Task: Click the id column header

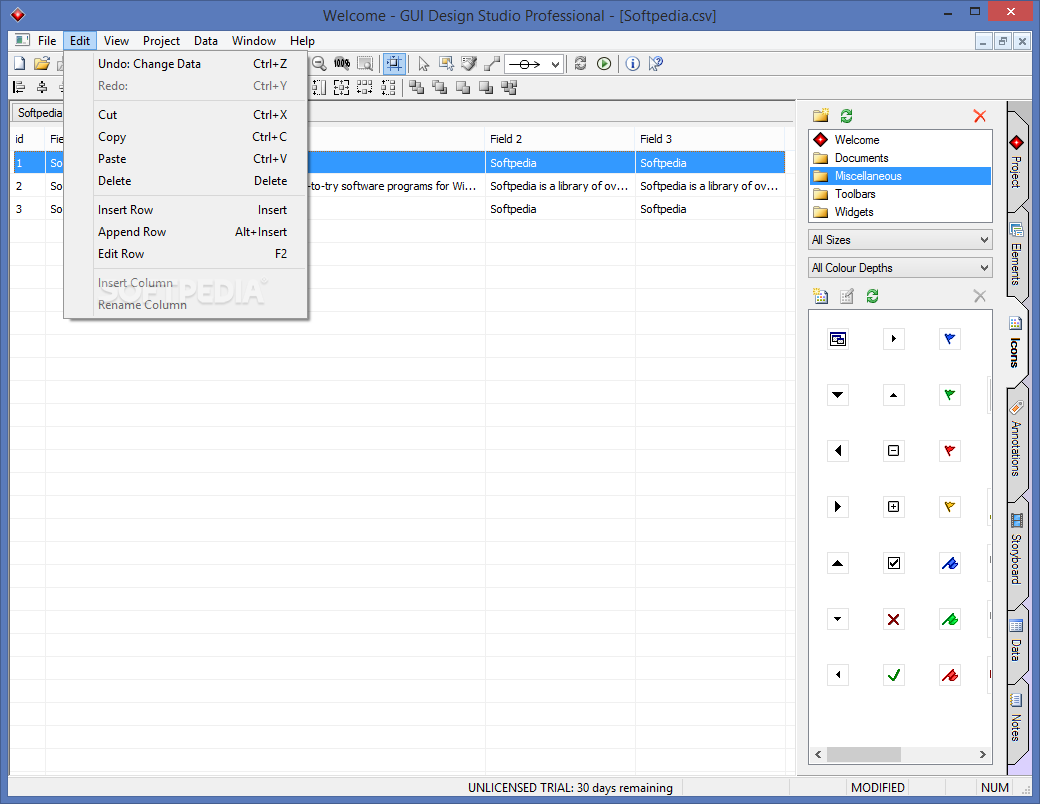Action: tap(27, 139)
